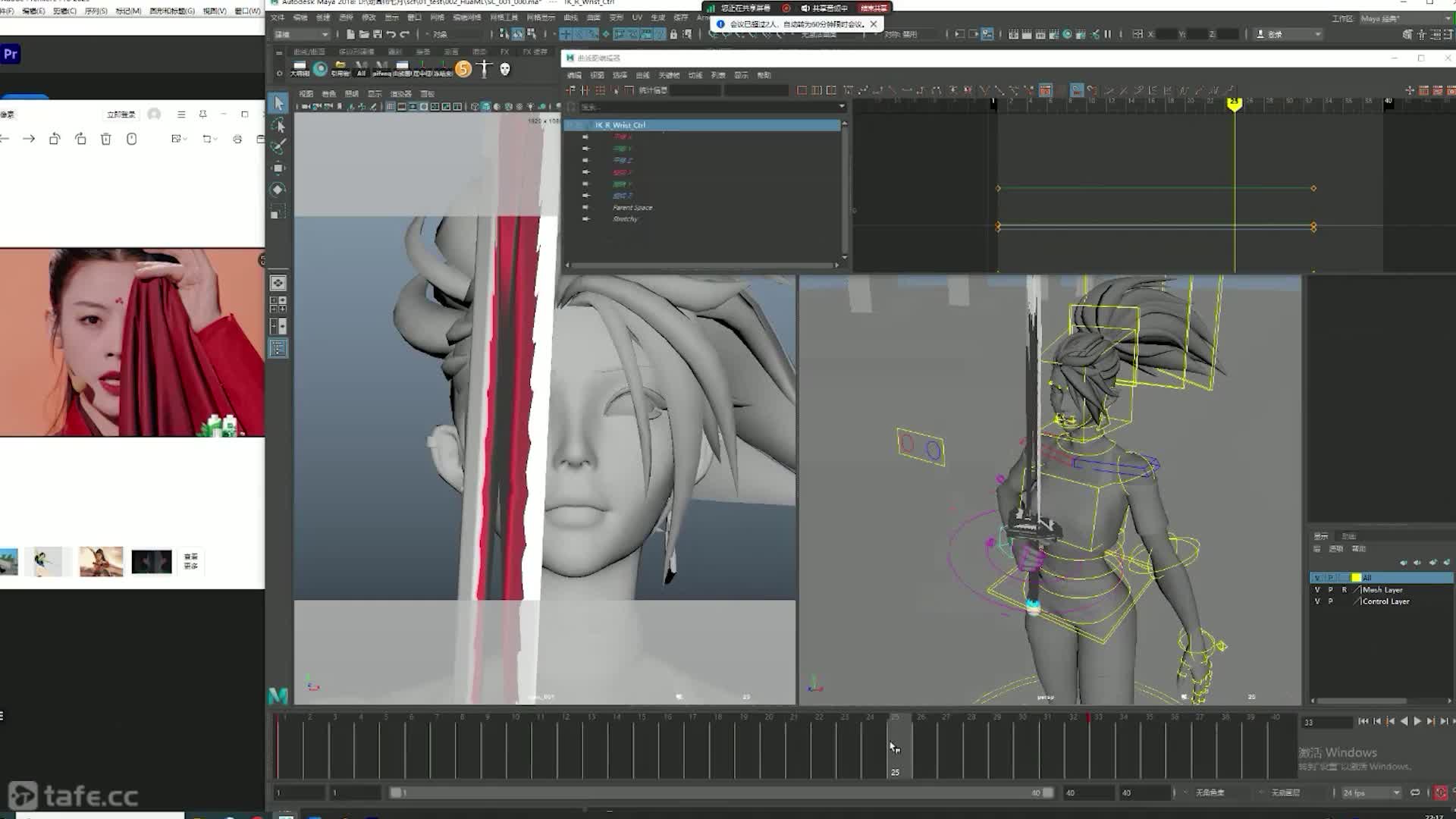1456x819 pixels.
Task: Open the workspace dropdown at top right
Action: (x=1405, y=18)
